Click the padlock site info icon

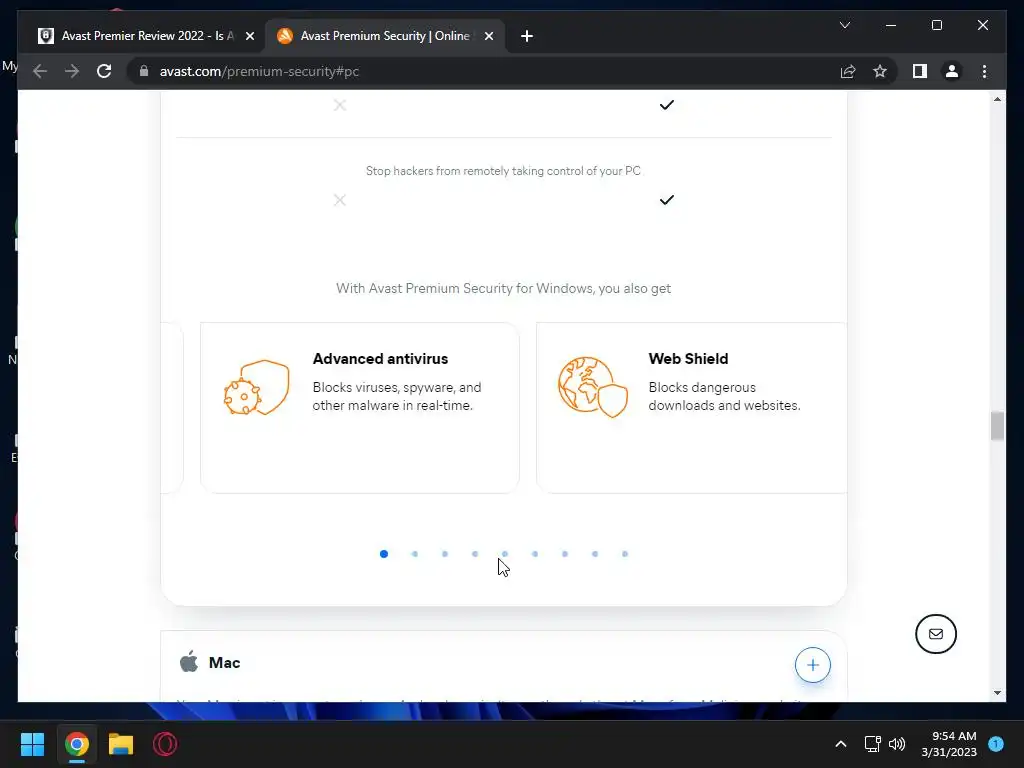click(144, 71)
